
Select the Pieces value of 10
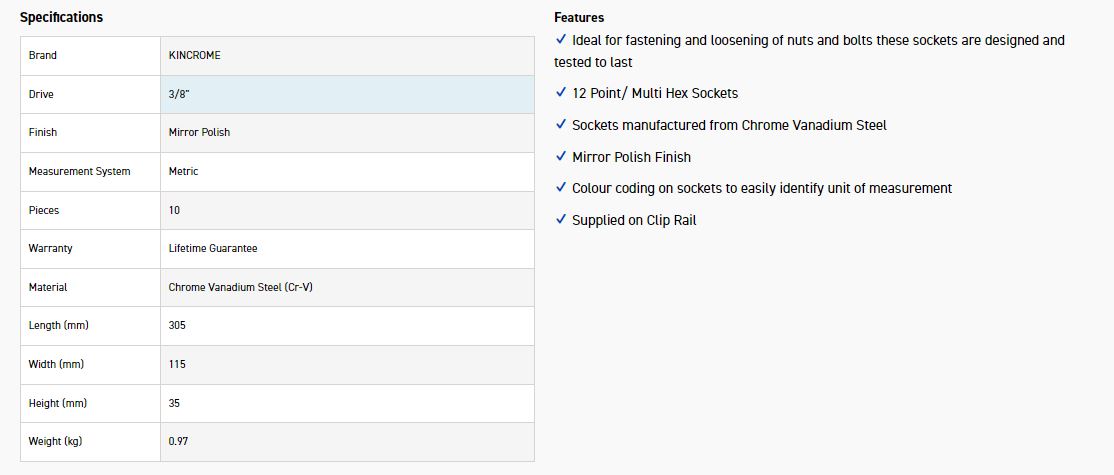click(x=175, y=210)
